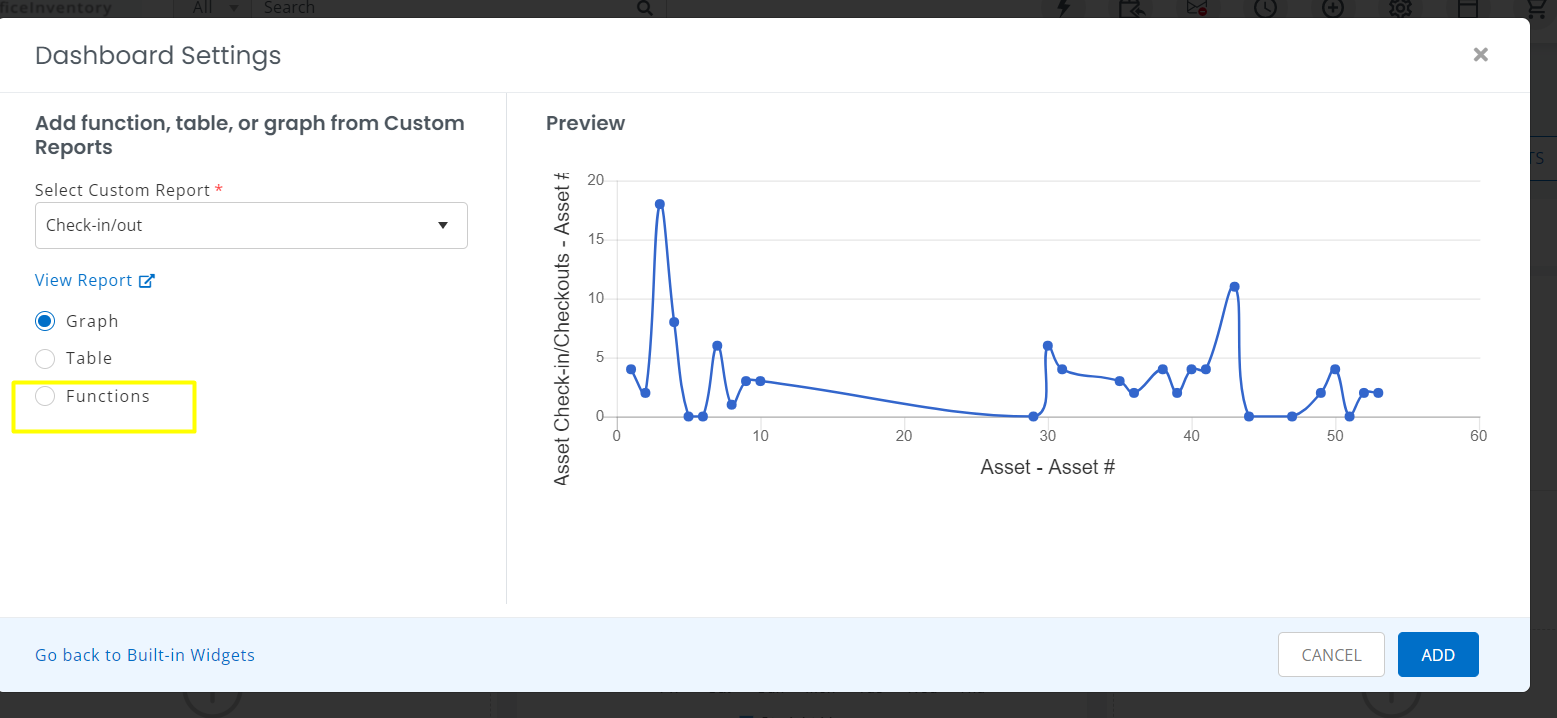This screenshot has width=1557, height=718.
Task: Click the 'Asset - Asset #' axis label
Action: point(1047,467)
